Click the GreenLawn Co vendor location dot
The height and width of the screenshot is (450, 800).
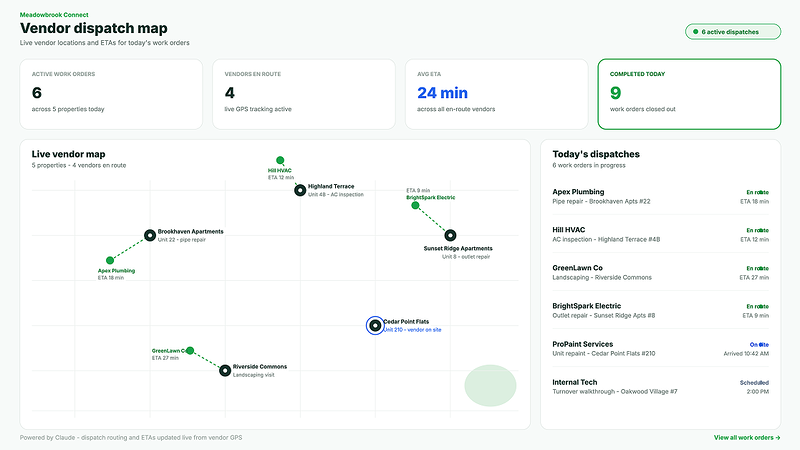pyautogui.click(x=190, y=351)
